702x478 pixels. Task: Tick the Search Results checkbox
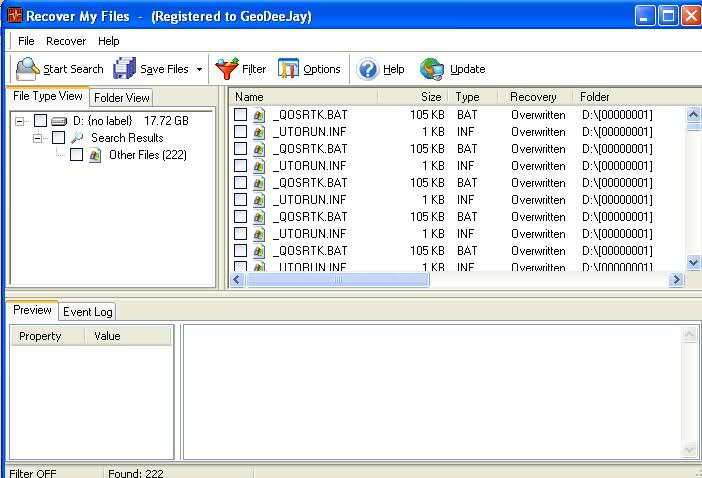tap(58, 137)
